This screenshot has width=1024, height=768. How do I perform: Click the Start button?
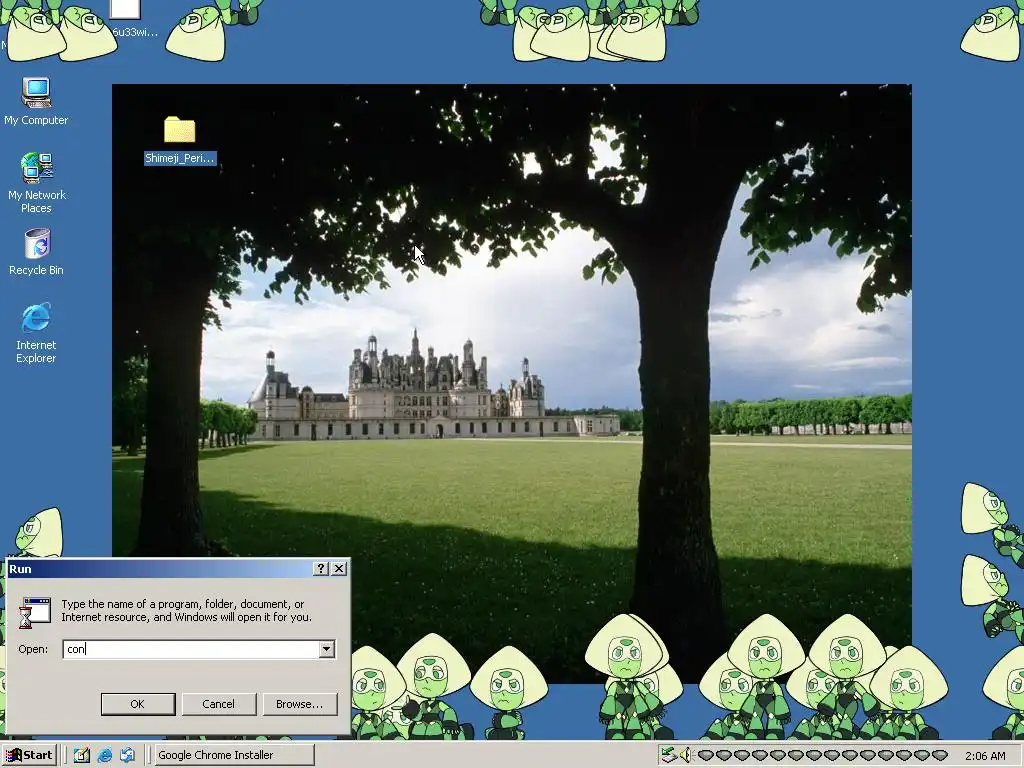point(29,755)
